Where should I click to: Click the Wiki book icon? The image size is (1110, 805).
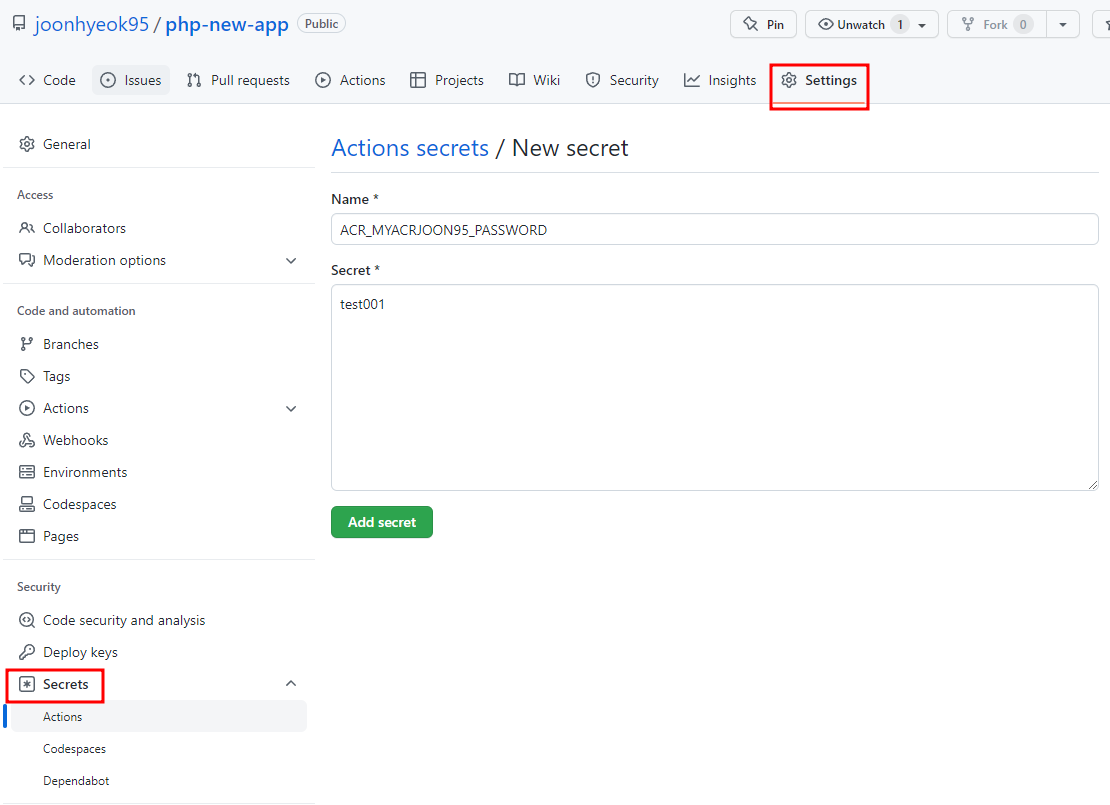[x=517, y=80]
